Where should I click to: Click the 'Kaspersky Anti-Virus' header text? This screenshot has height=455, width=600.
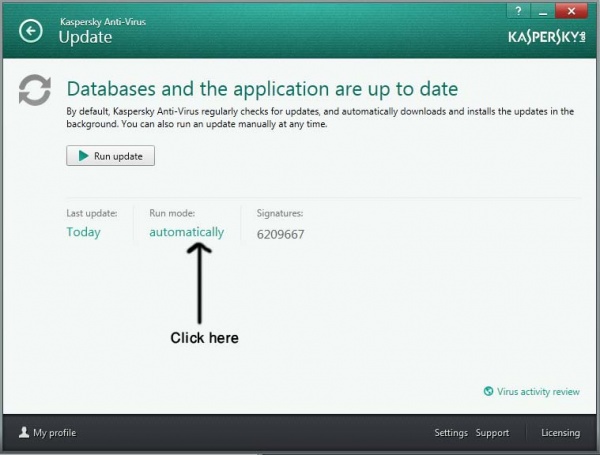click(x=103, y=22)
